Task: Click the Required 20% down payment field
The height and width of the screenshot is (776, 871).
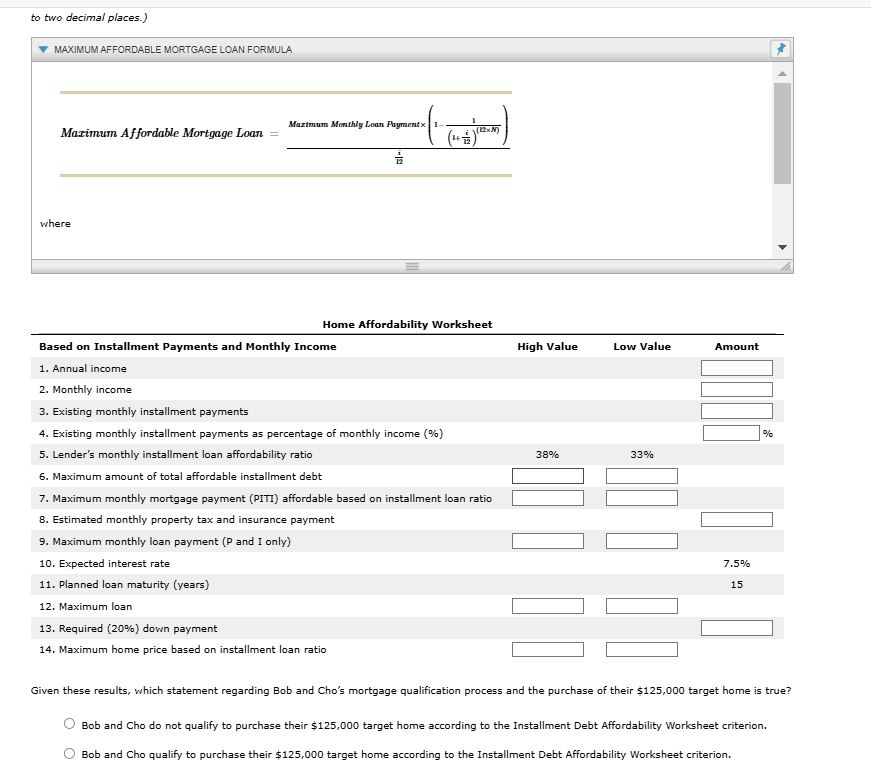Action: tap(737, 628)
